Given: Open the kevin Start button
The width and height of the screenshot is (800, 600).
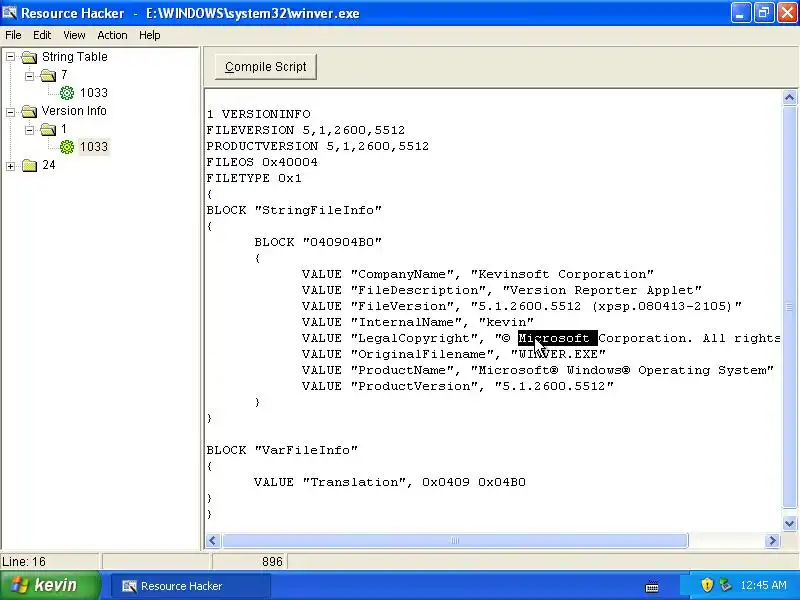Looking at the screenshot, I should coord(50,585).
